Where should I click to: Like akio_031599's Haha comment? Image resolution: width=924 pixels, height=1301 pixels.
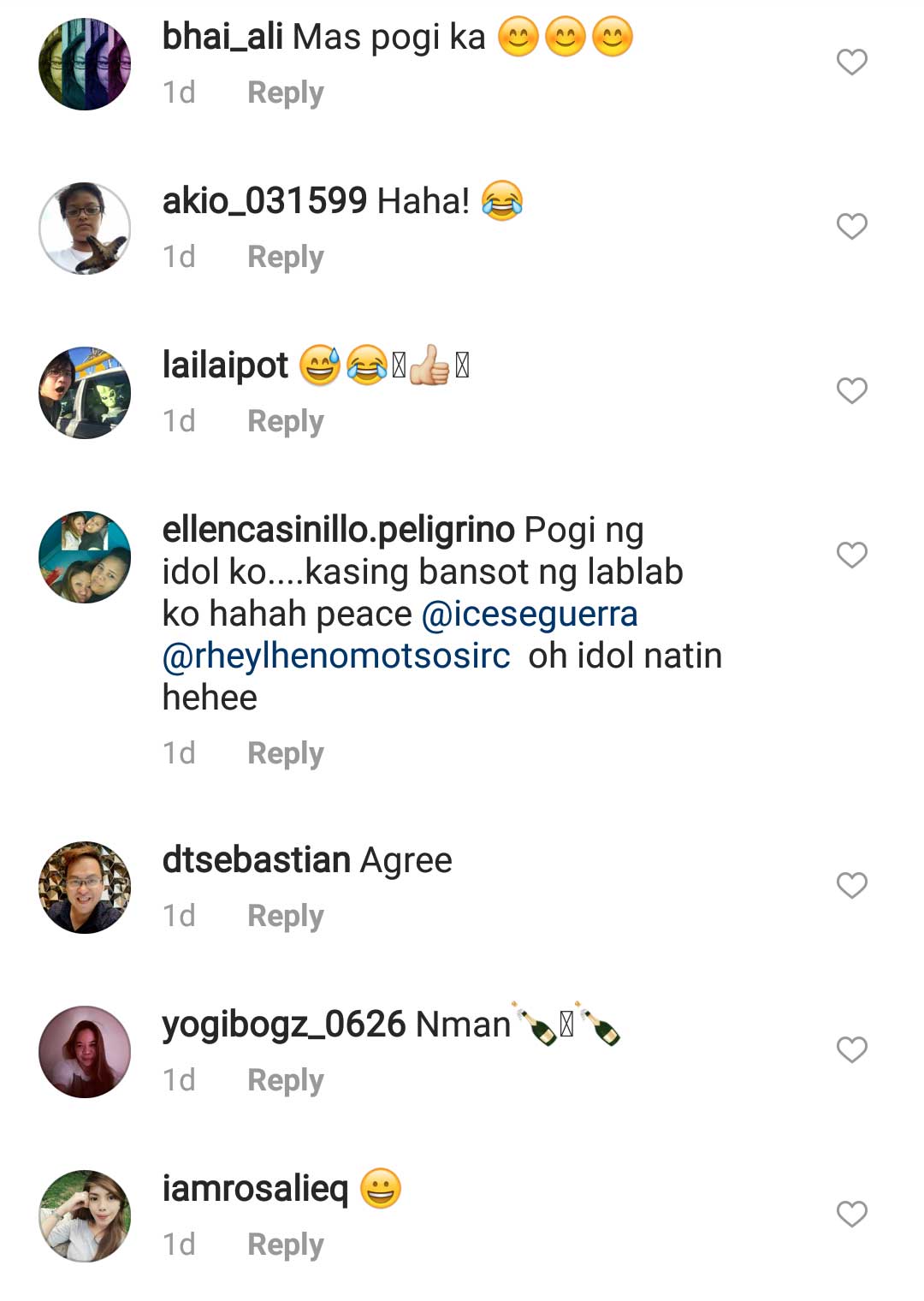tap(851, 227)
